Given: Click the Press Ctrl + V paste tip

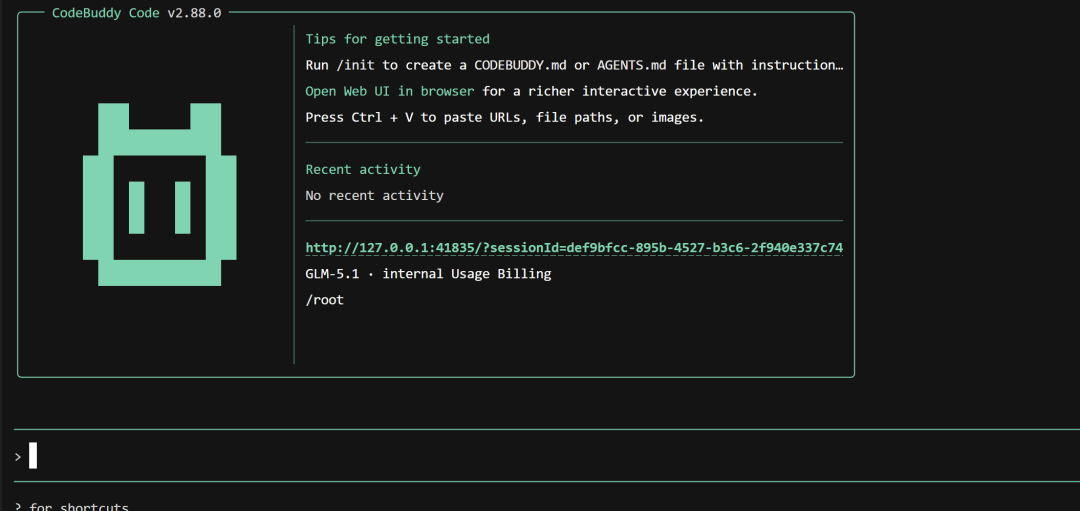Looking at the screenshot, I should click(505, 117).
